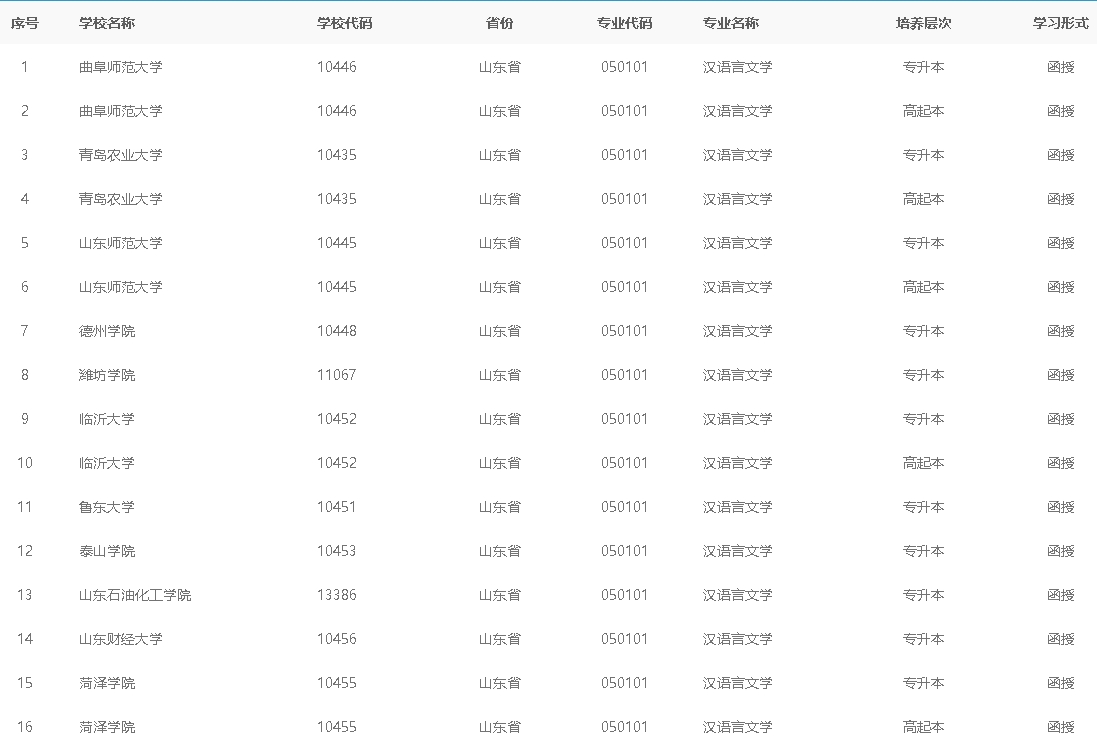1097x745 pixels.
Task: Click the 序号 column header
Action: [x=24, y=23]
